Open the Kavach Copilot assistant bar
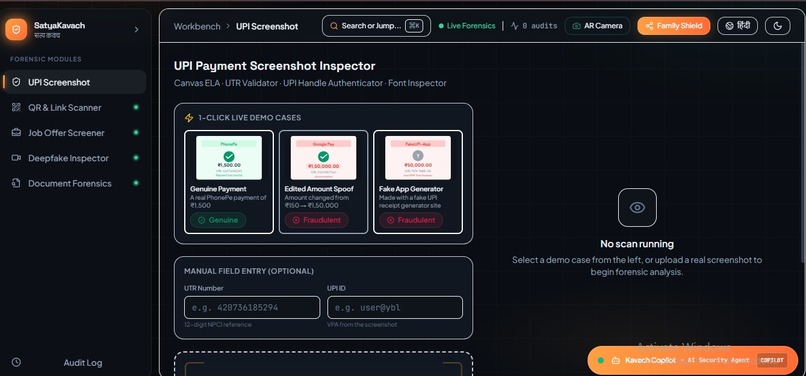Image resolution: width=806 pixels, height=376 pixels. pos(692,360)
